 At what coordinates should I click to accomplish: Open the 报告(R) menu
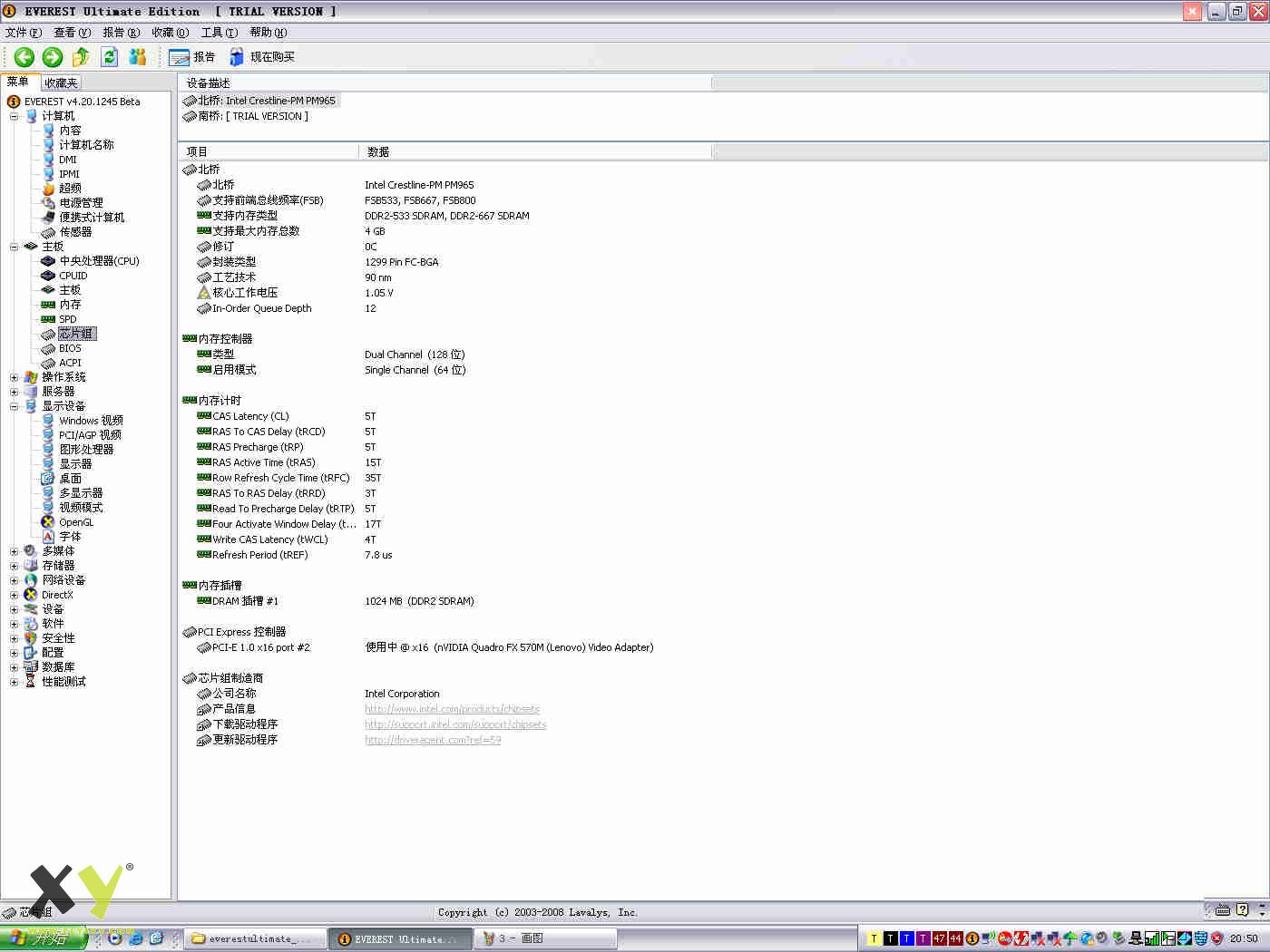(121, 33)
